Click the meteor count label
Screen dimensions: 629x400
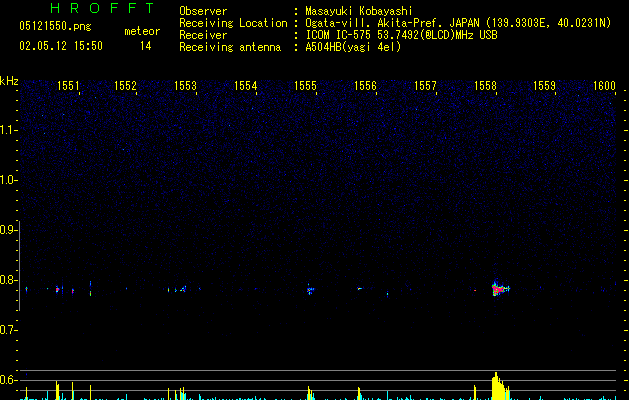142,31
